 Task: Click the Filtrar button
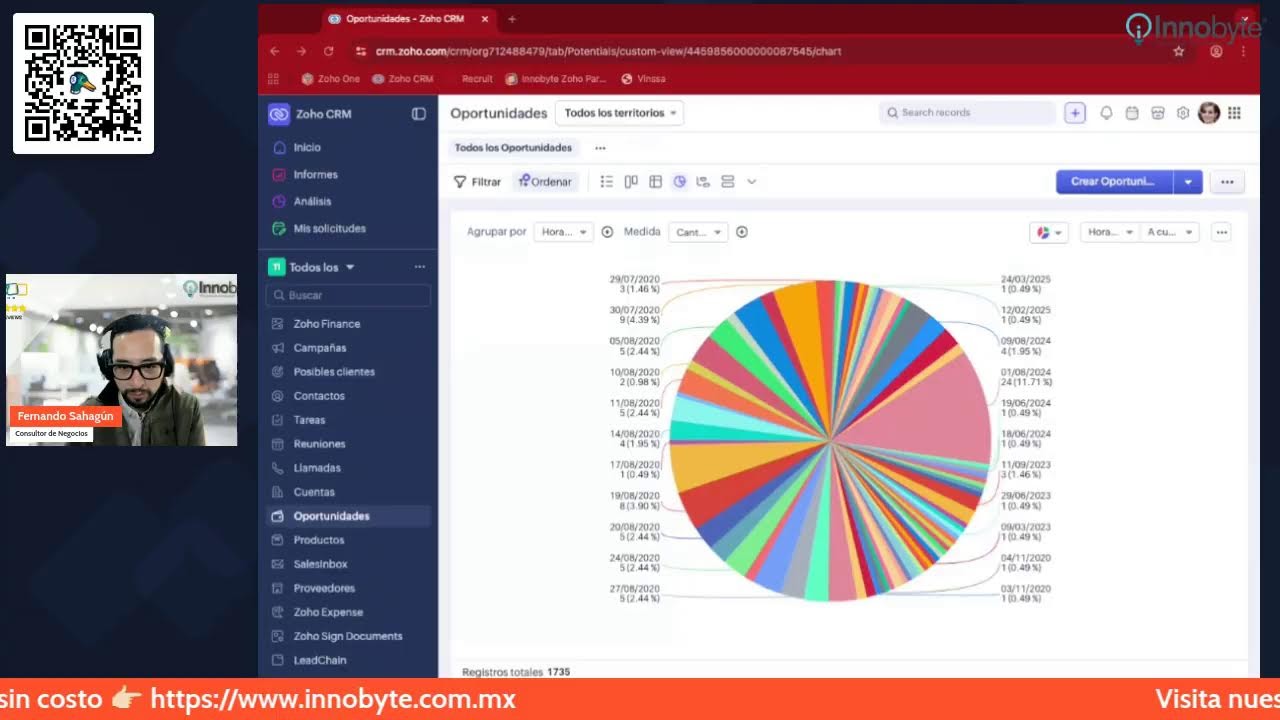click(x=477, y=182)
